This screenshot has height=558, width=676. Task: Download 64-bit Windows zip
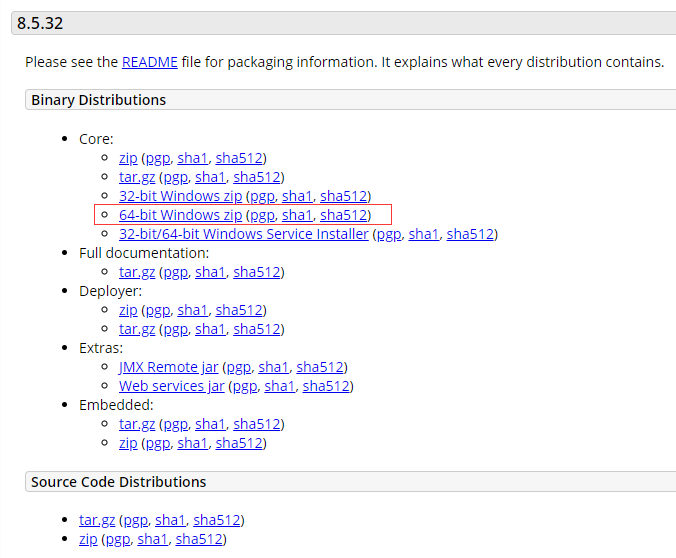point(180,215)
